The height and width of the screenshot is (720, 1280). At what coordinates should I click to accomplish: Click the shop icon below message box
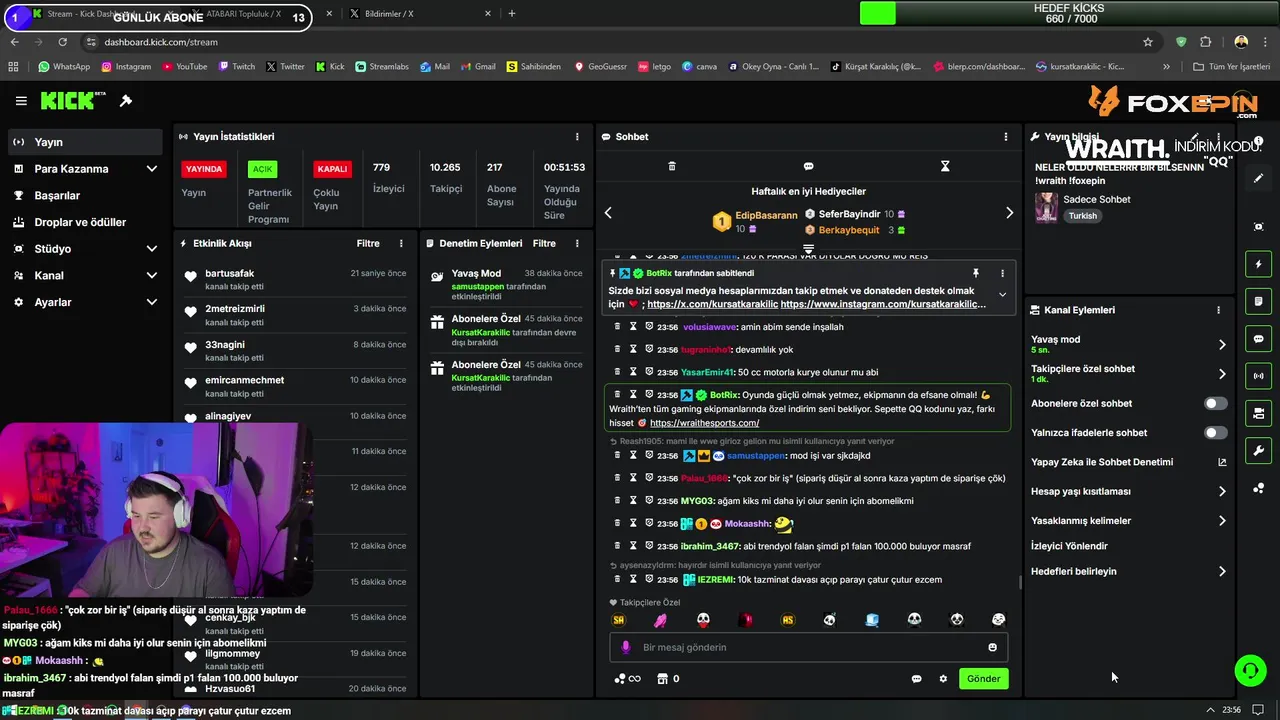point(661,679)
